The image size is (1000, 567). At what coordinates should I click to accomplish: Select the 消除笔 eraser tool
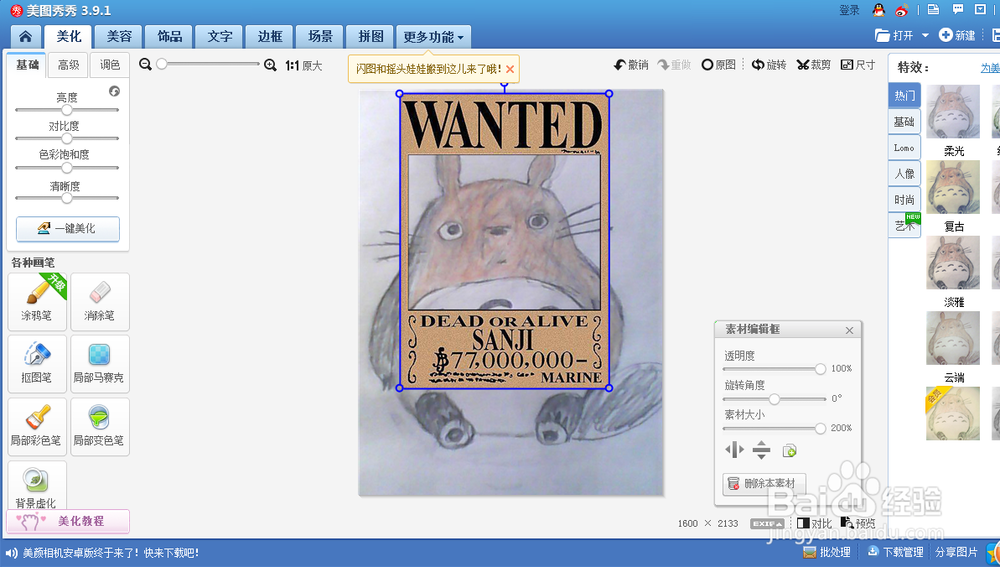tap(99, 302)
